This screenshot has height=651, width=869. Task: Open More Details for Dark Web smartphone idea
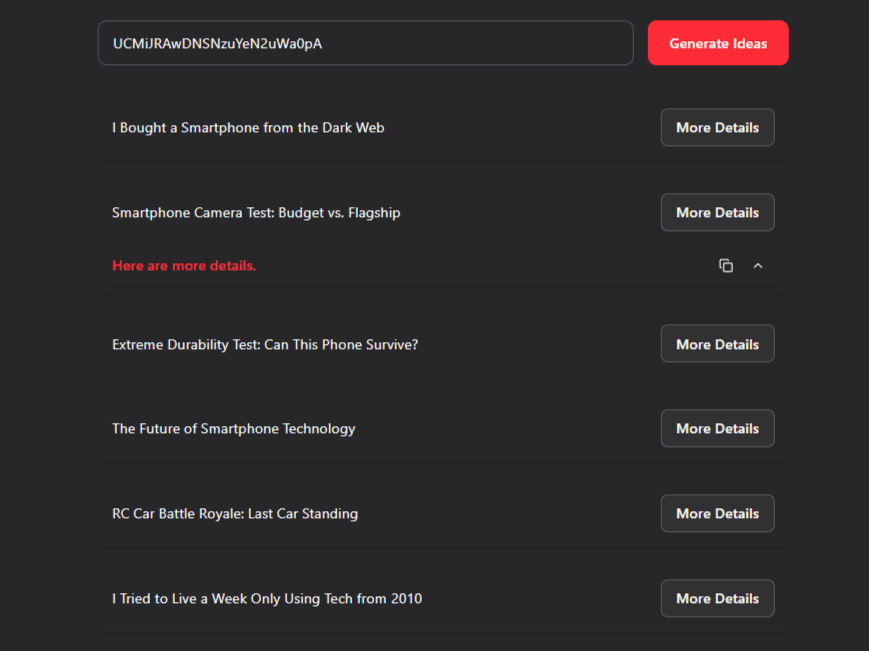[717, 128]
